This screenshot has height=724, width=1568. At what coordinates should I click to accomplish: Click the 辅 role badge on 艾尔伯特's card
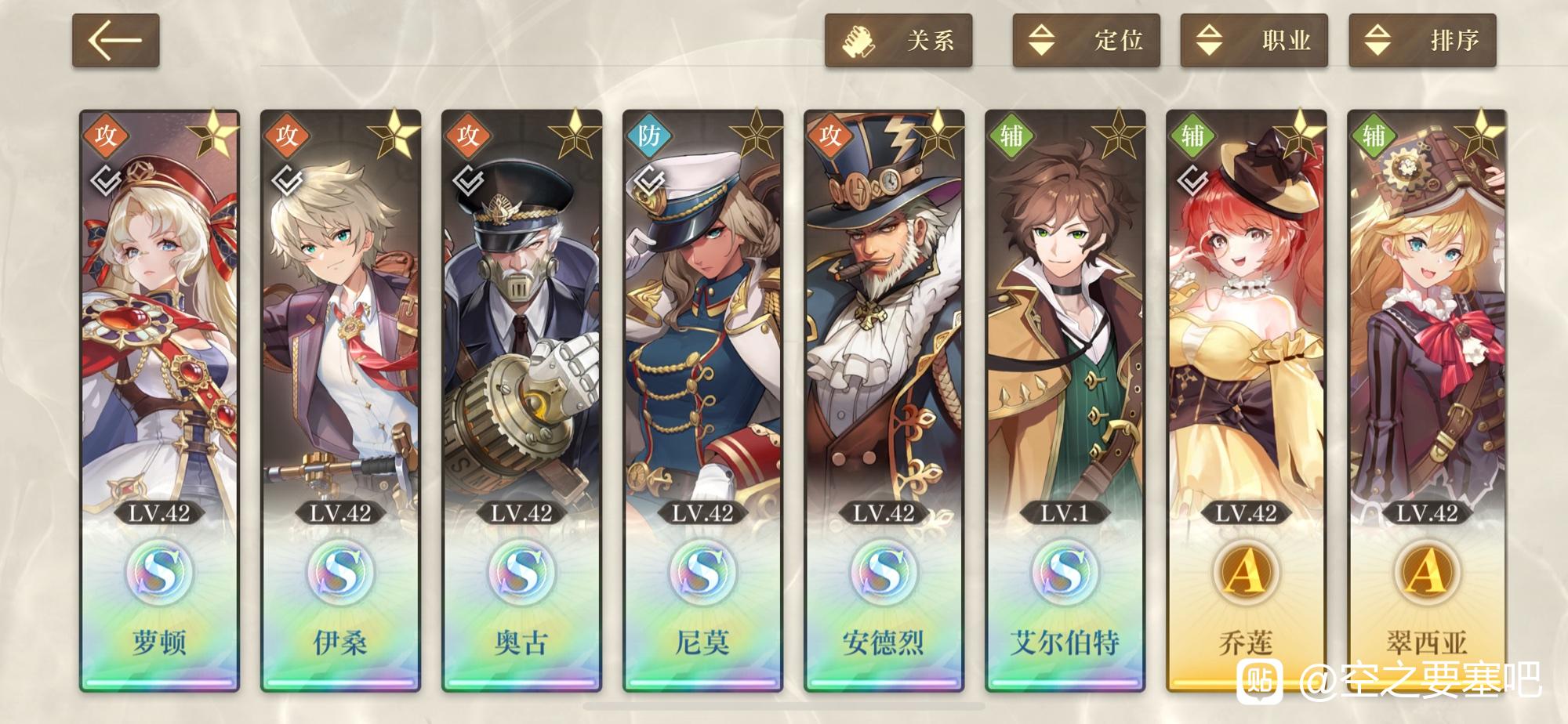tap(1011, 135)
